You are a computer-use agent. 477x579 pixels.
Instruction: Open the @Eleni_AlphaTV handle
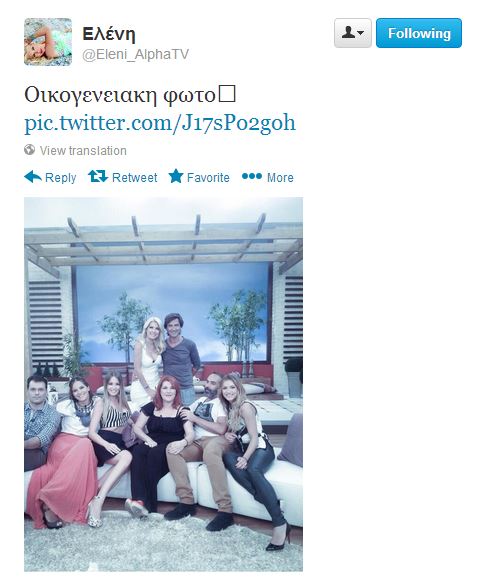pos(135,55)
